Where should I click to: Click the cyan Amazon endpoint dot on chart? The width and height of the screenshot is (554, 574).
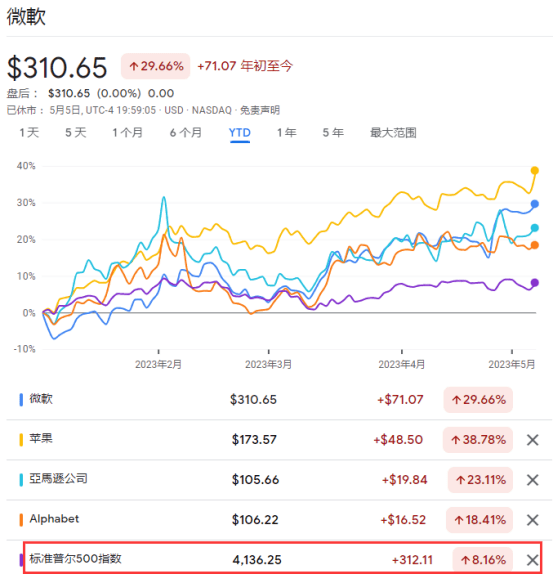click(535, 228)
